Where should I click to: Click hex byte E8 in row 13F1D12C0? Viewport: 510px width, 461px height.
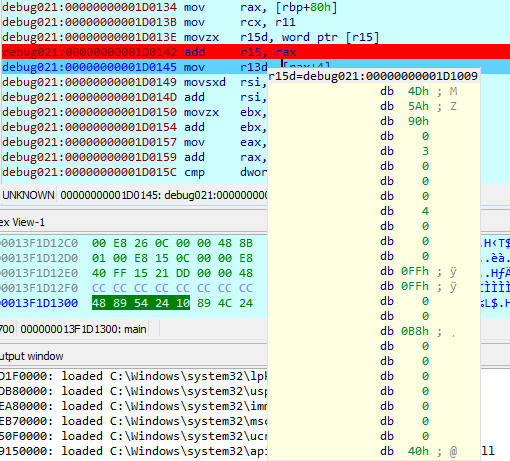click(120, 243)
